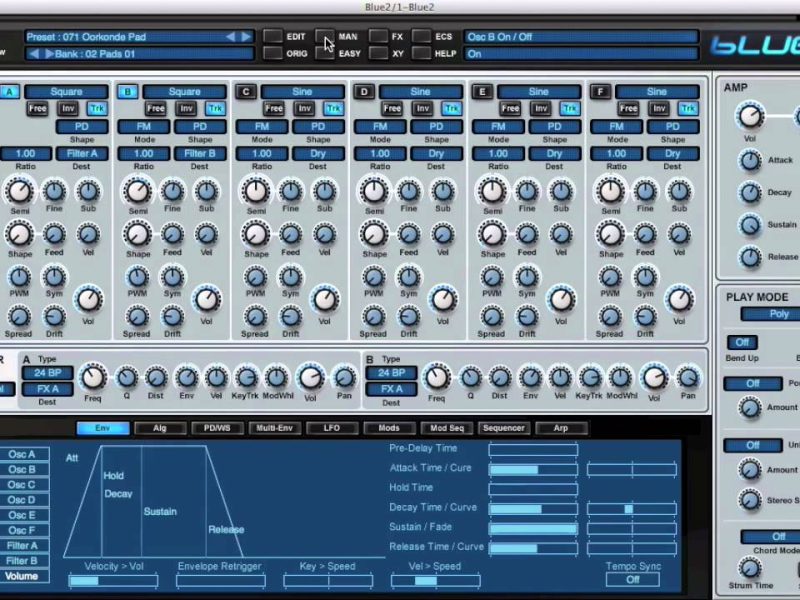Open the Mod Seq tab
This screenshot has height=600, width=800.
click(x=447, y=428)
